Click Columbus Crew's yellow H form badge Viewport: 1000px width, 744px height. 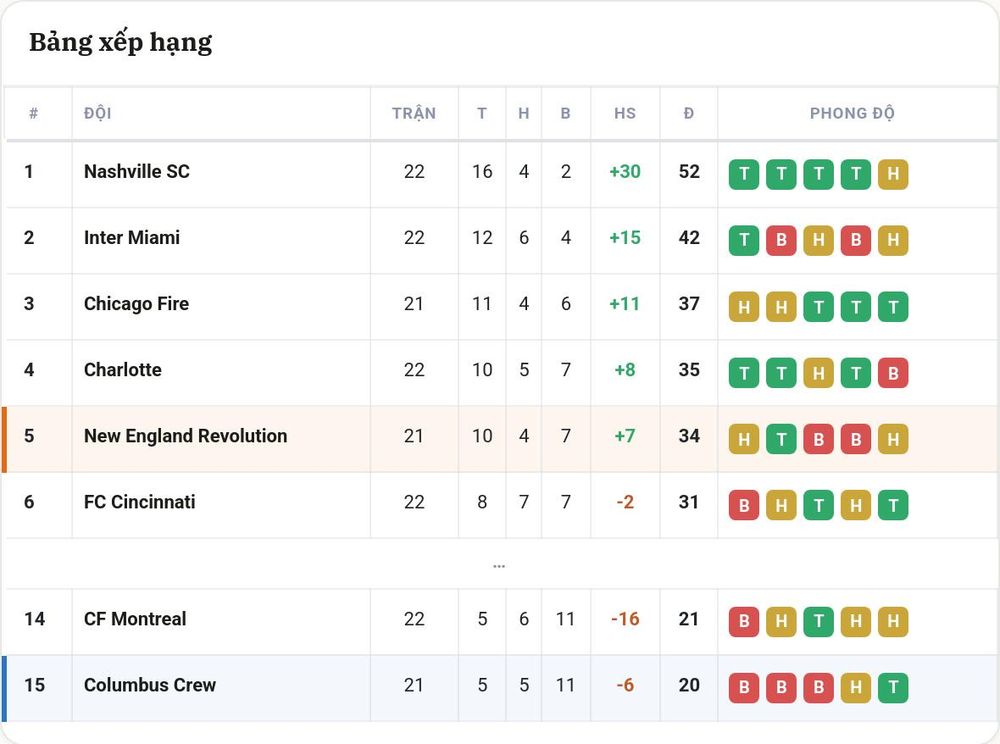pos(856,687)
